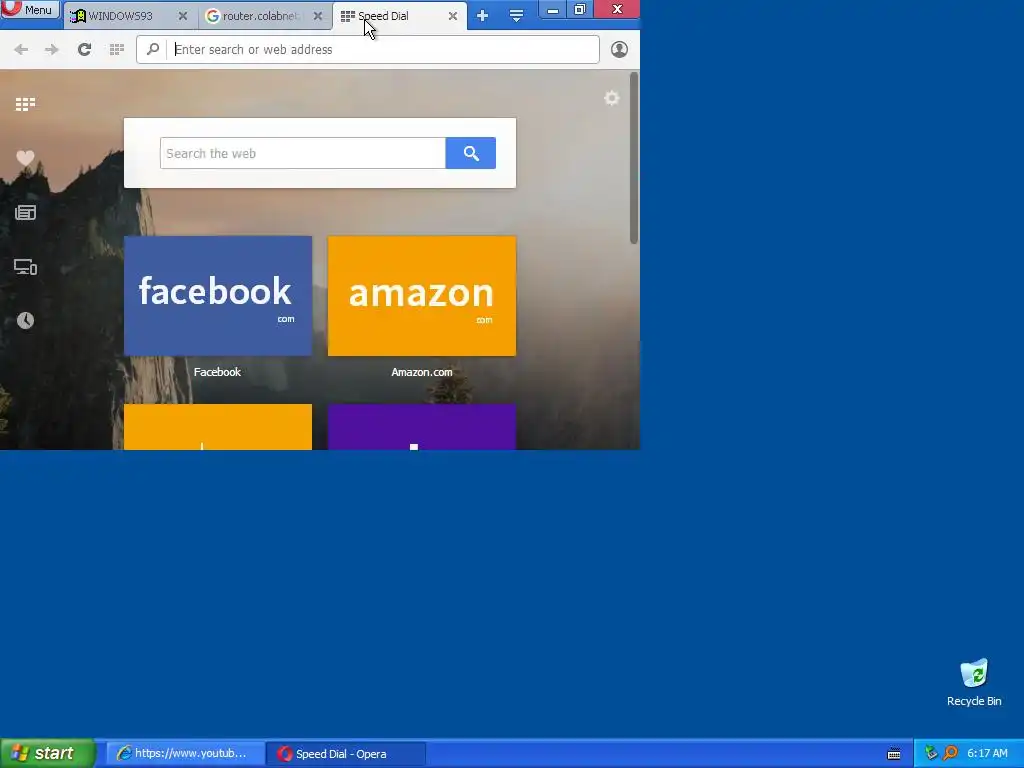Screen dimensions: 1024x768
Task: Minimize the Opera window
Action: coord(552,10)
